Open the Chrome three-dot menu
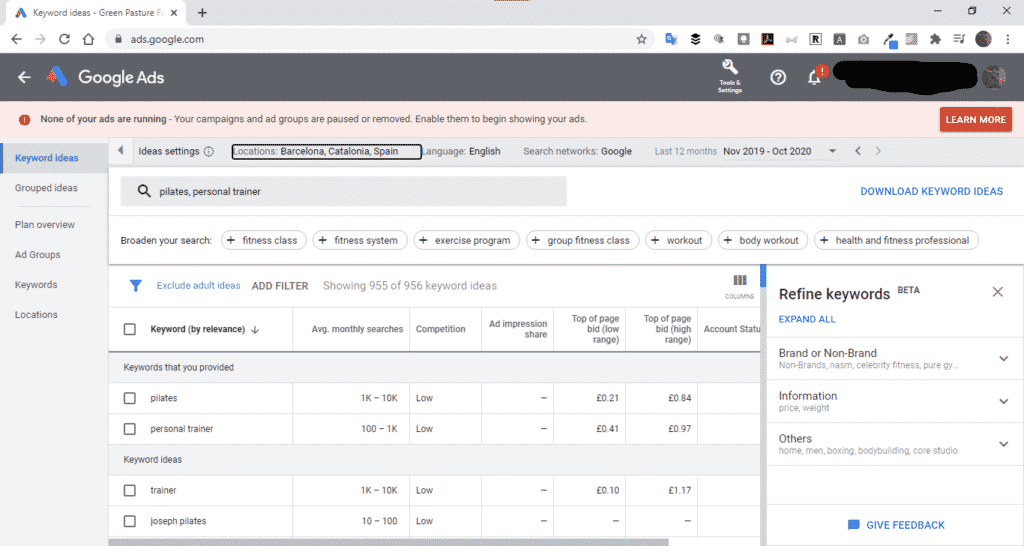Image resolution: width=1024 pixels, height=546 pixels. tap(1008, 39)
